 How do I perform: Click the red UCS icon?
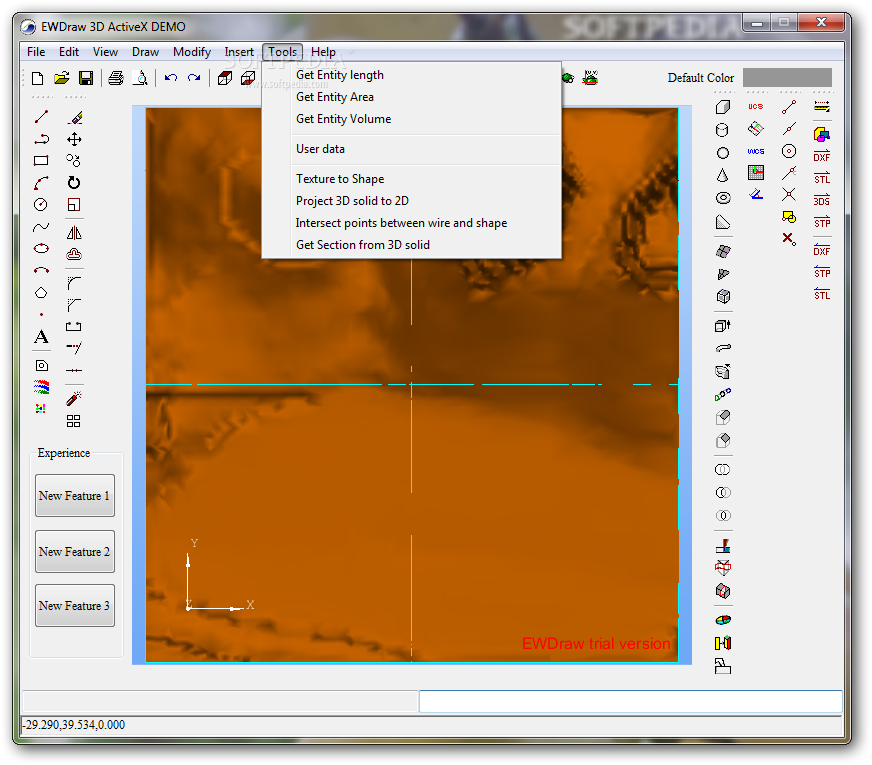[x=755, y=106]
